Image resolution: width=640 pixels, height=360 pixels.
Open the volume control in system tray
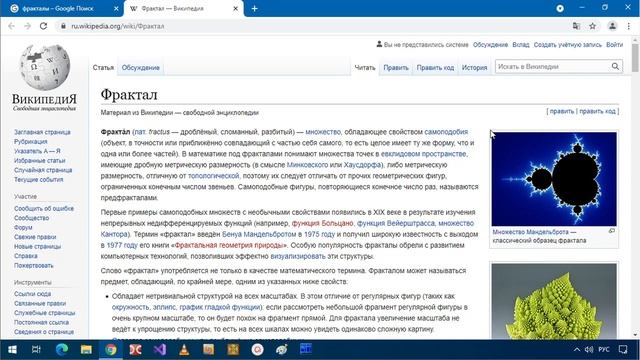(x=589, y=350)
